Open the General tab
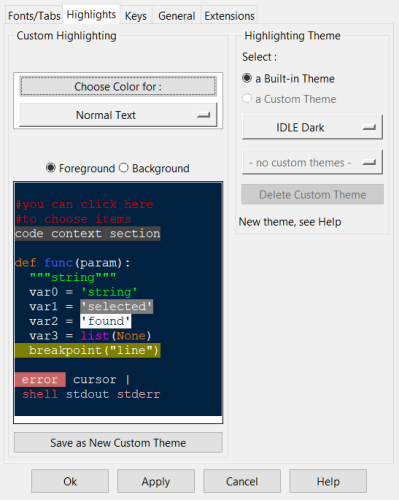 (x=176, y=16)
